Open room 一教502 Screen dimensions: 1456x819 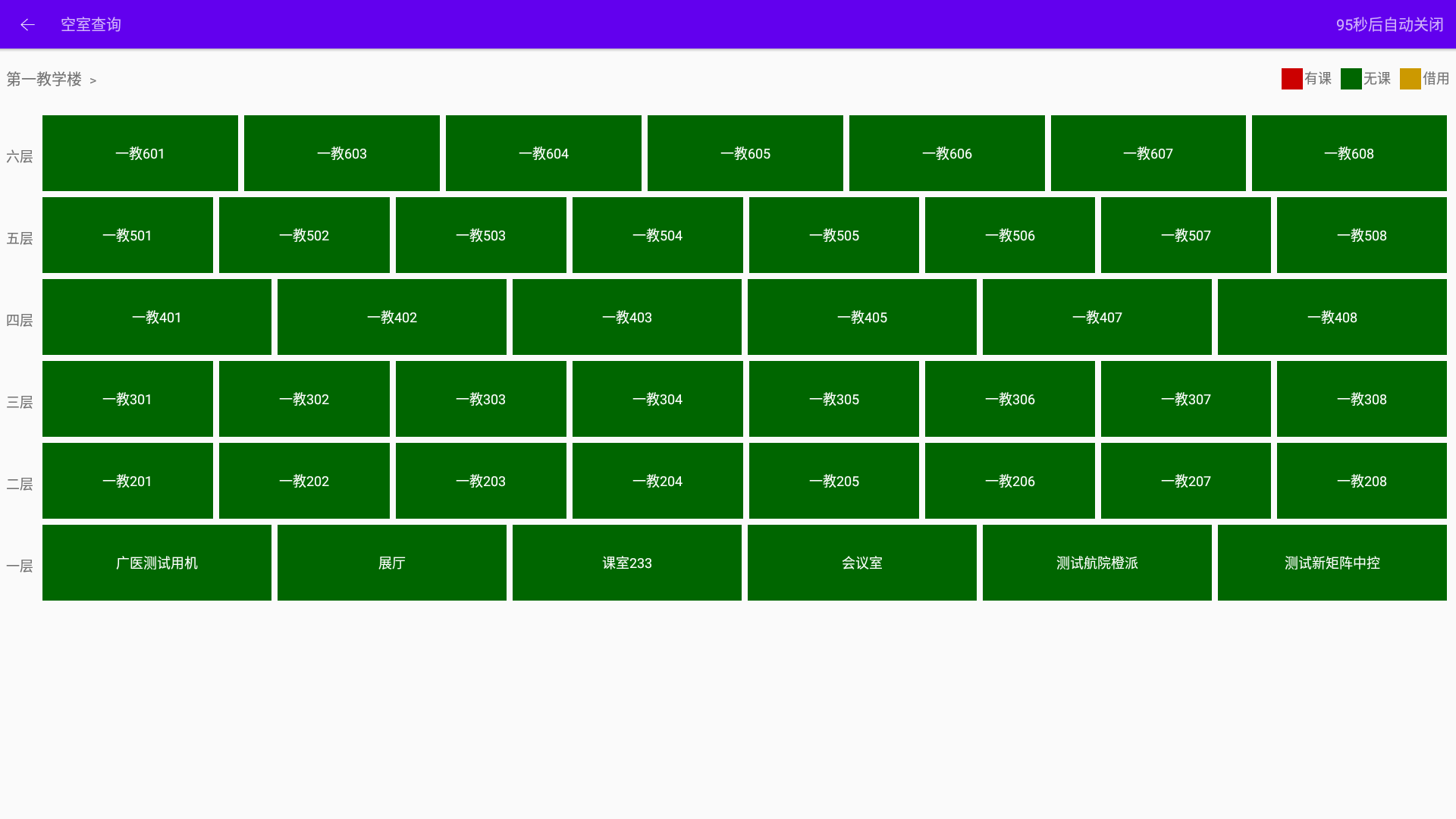coord(304,235)
